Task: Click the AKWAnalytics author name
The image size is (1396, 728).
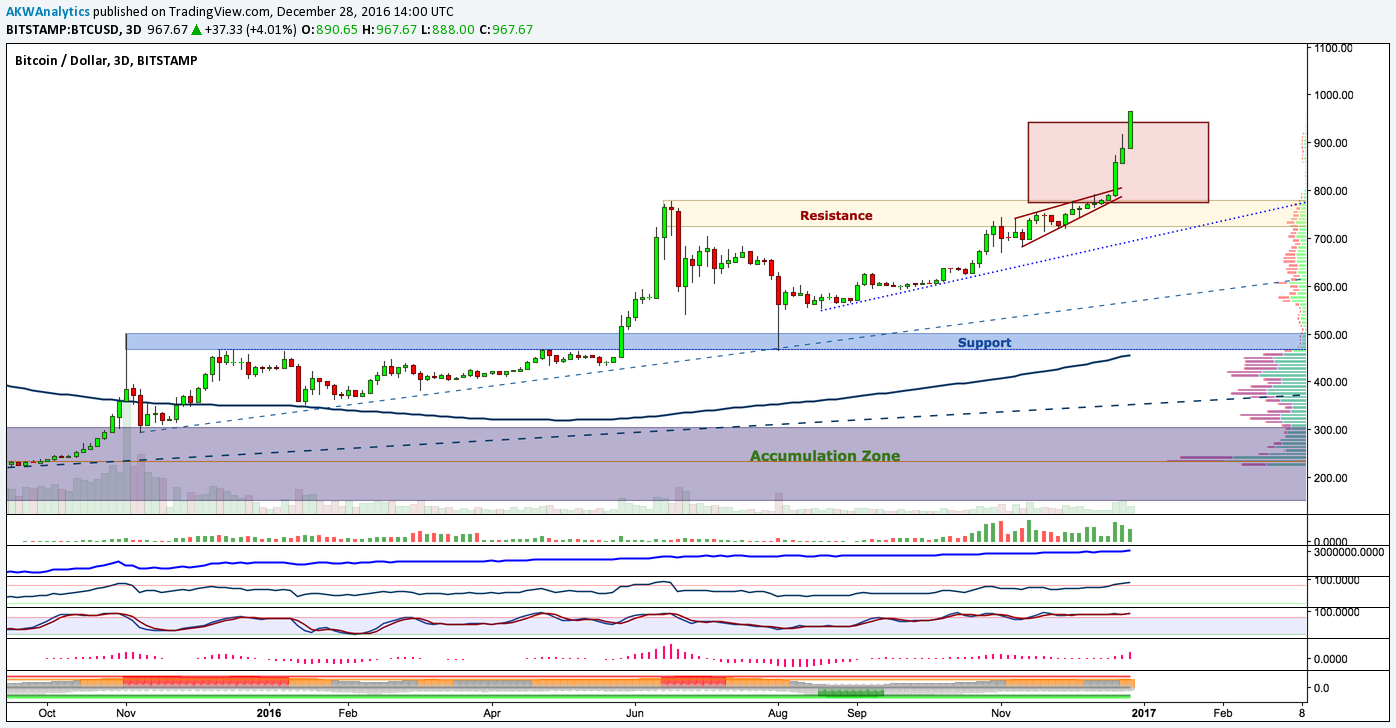Action: tap(48, 11)
